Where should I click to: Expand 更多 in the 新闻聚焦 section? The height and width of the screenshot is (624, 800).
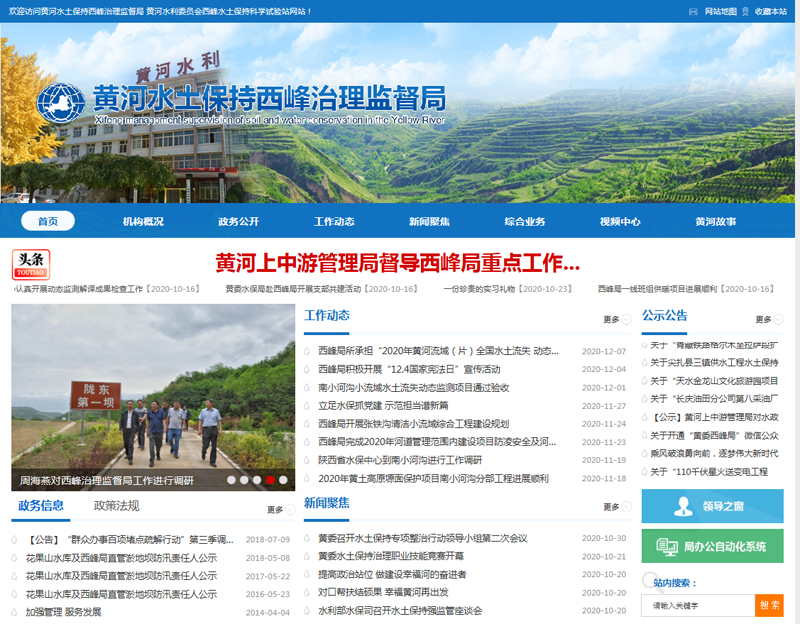pyautogui.click(x=614, y=507)
